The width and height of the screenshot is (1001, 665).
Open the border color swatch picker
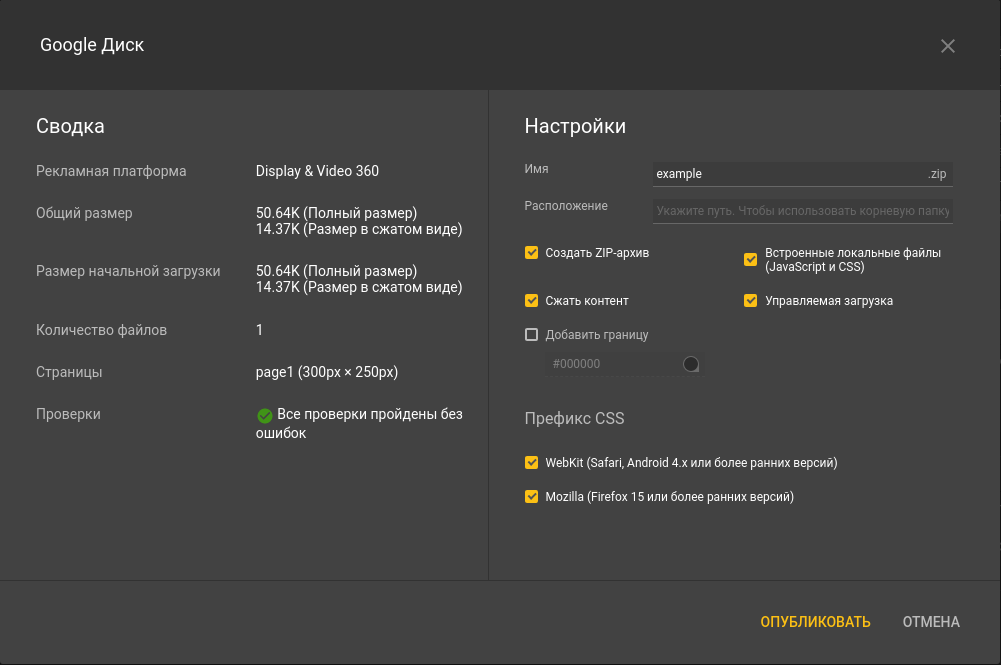pyautogui.click(x=690, y=364)
